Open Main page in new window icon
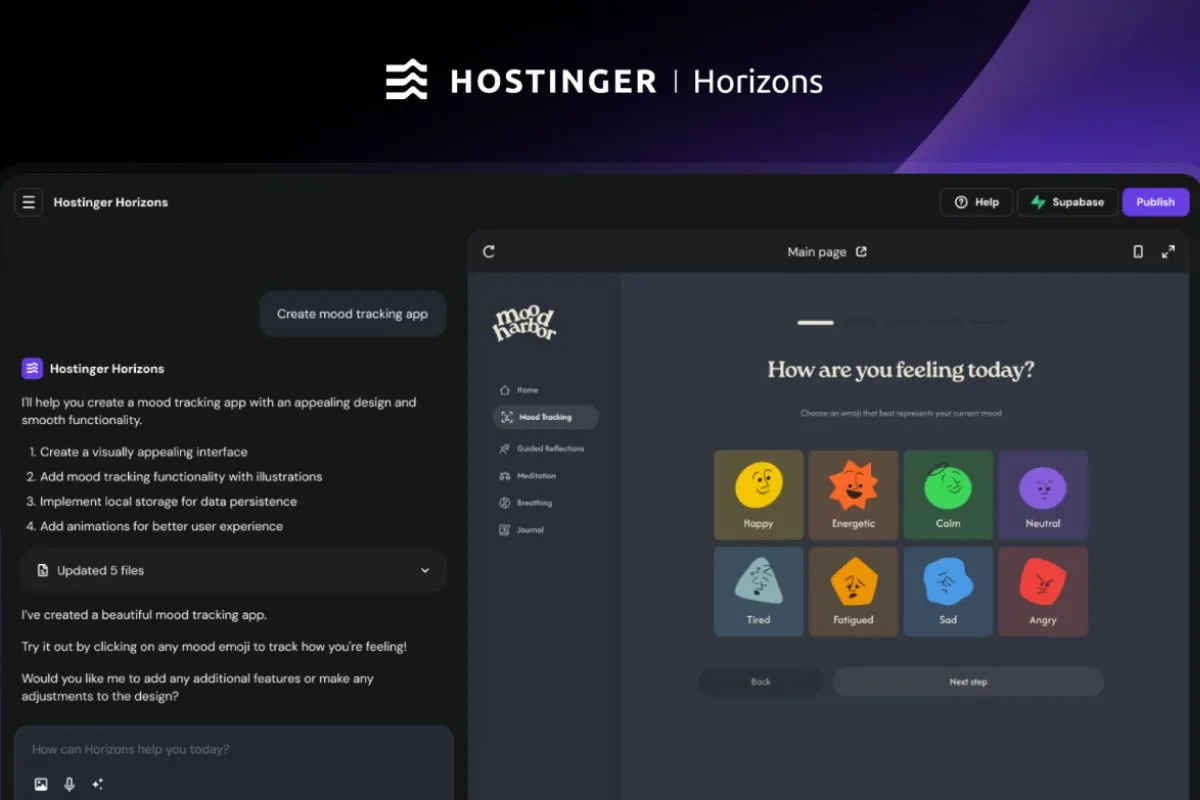This screenshot has width=1200, height=800. [x=861, y=252]
